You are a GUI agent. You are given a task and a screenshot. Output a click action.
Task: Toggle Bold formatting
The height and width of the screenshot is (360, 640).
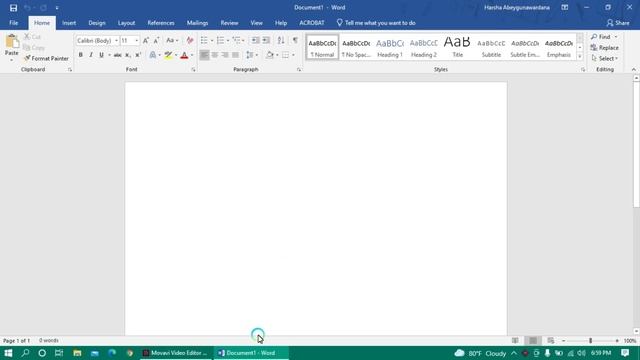pyautogui.click(x=80, y=55)
